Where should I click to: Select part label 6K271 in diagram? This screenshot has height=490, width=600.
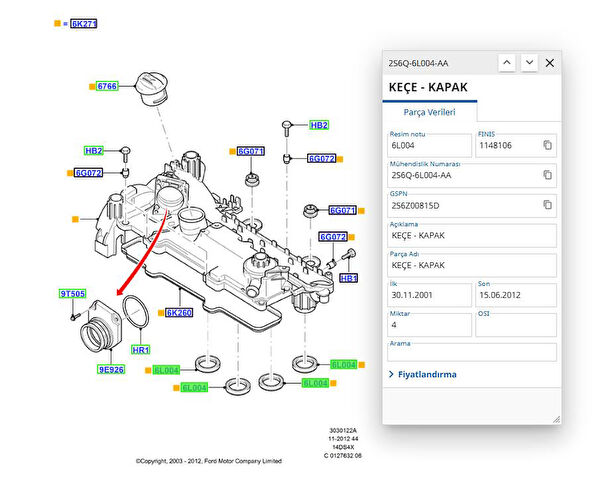point(84,23)
